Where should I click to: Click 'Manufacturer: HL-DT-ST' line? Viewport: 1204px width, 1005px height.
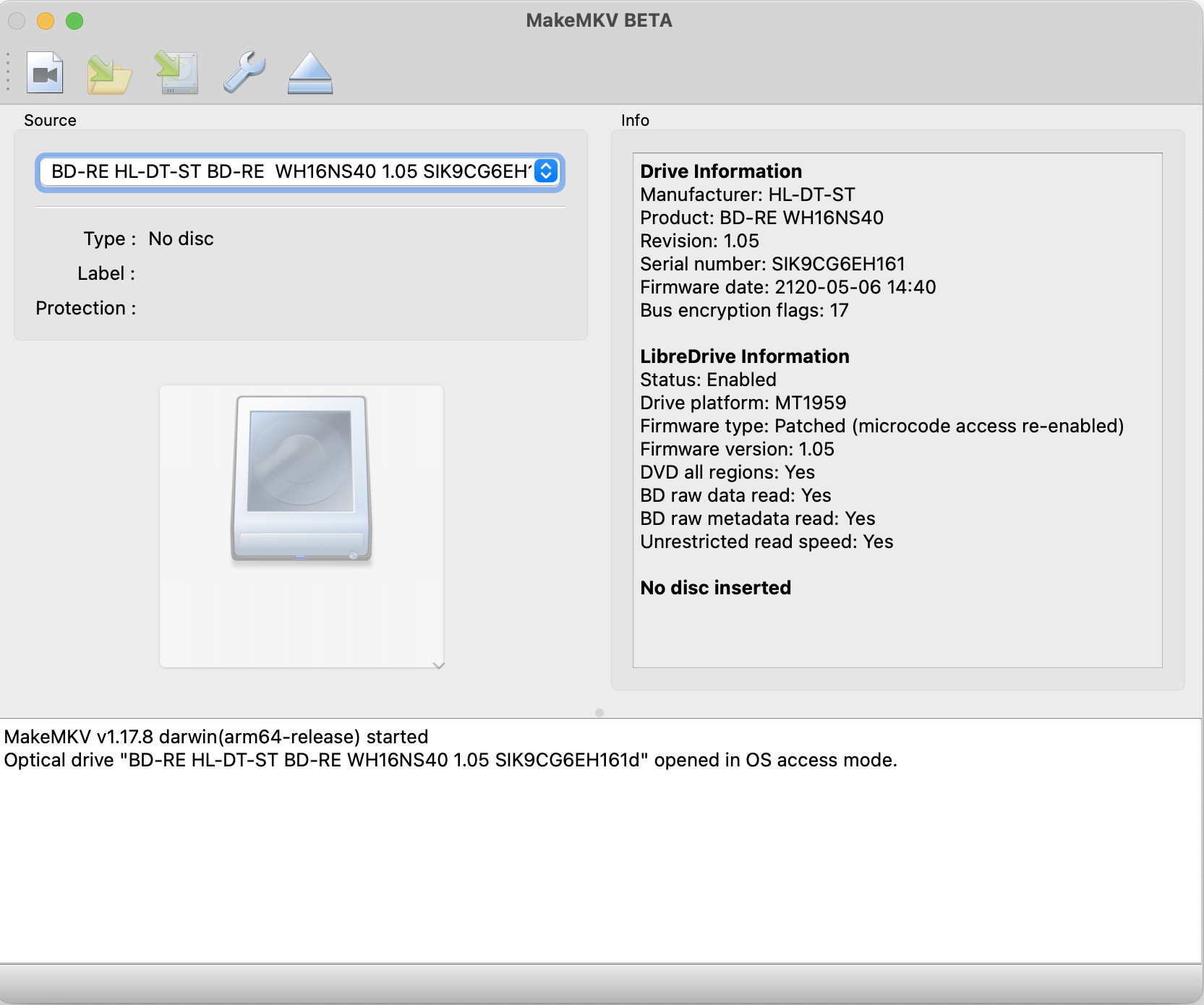click(747, 194)
